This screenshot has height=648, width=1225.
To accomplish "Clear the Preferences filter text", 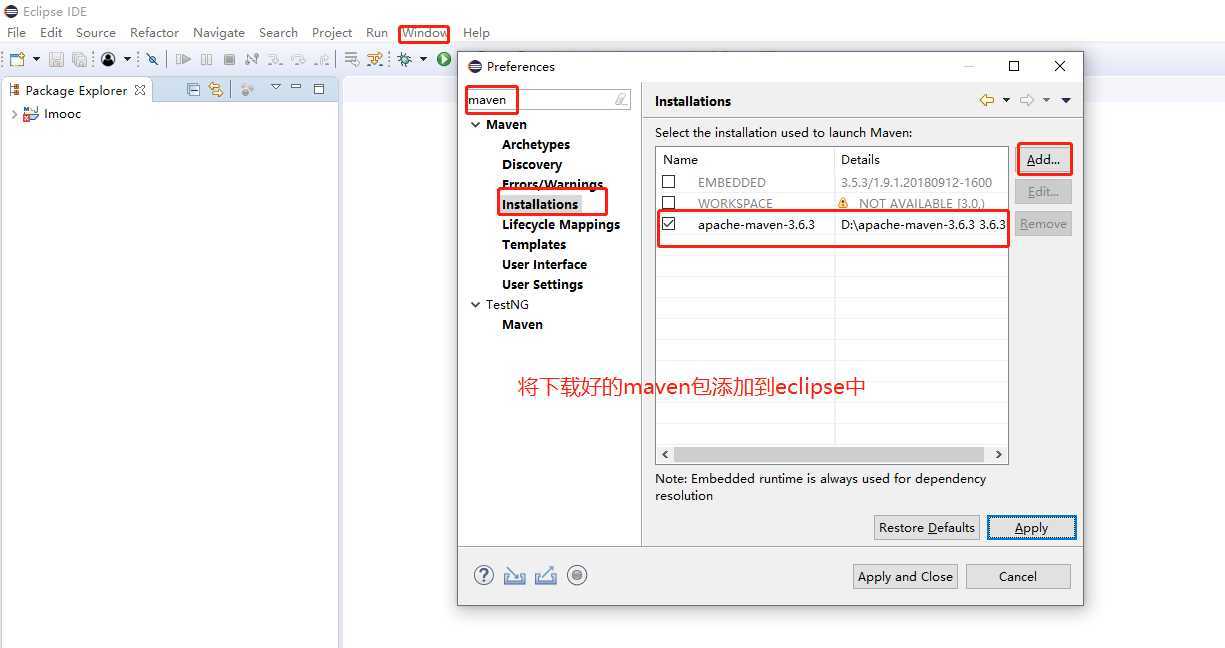I will point(621,100).
